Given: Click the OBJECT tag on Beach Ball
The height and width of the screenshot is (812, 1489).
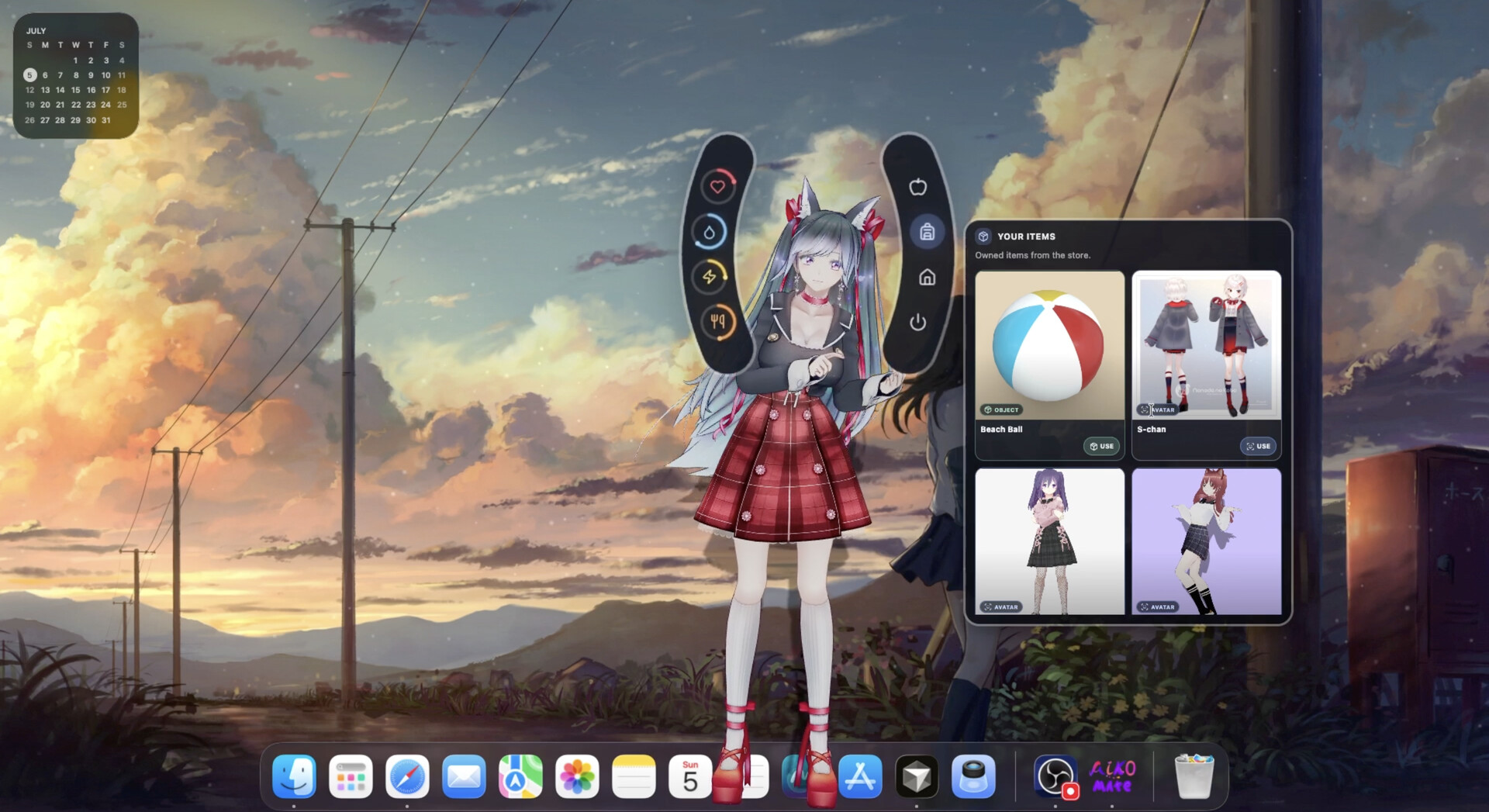Looking at the screenshot, I should [1001, 409].
